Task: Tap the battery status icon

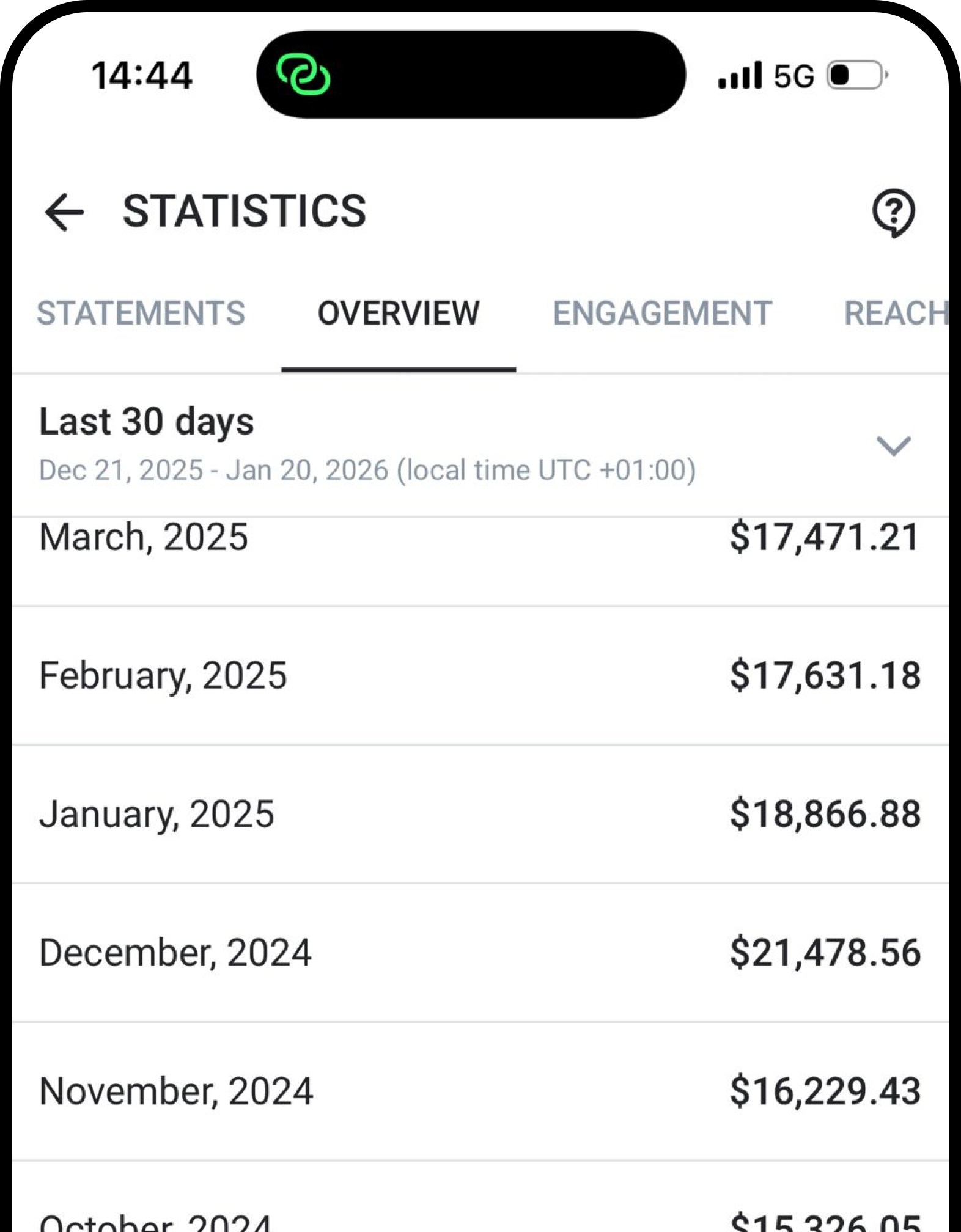Action: (857, 76)
